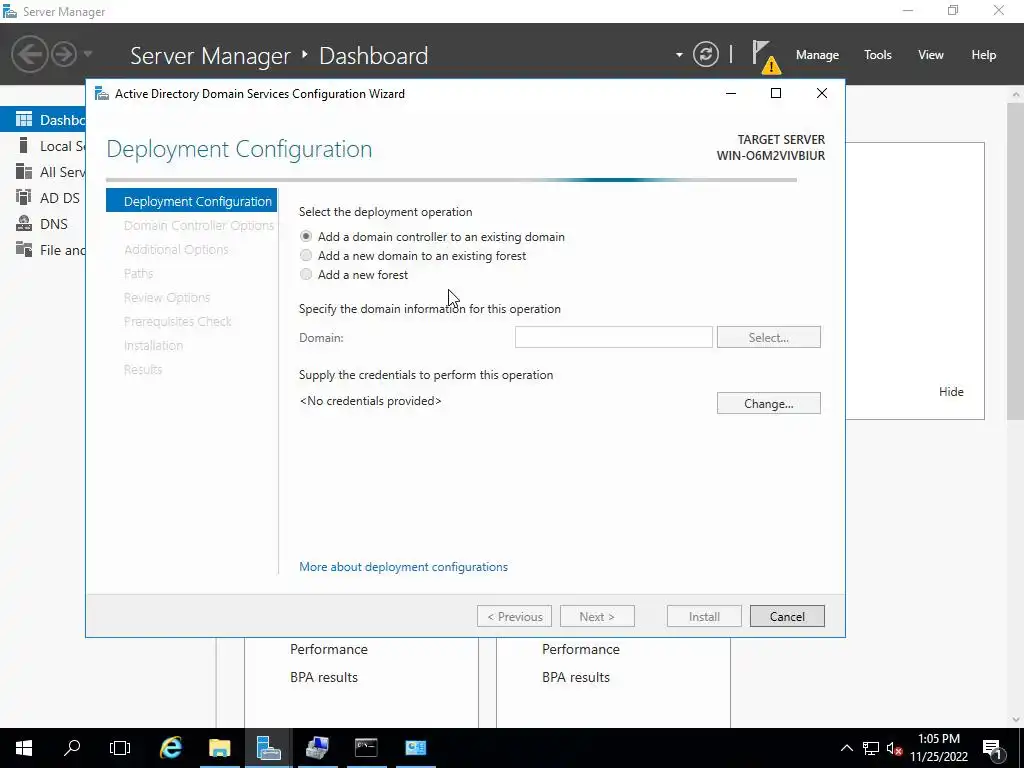Open the Tools menu in Server Manager
Screen dimensions: 1024x768
[878, 55]
